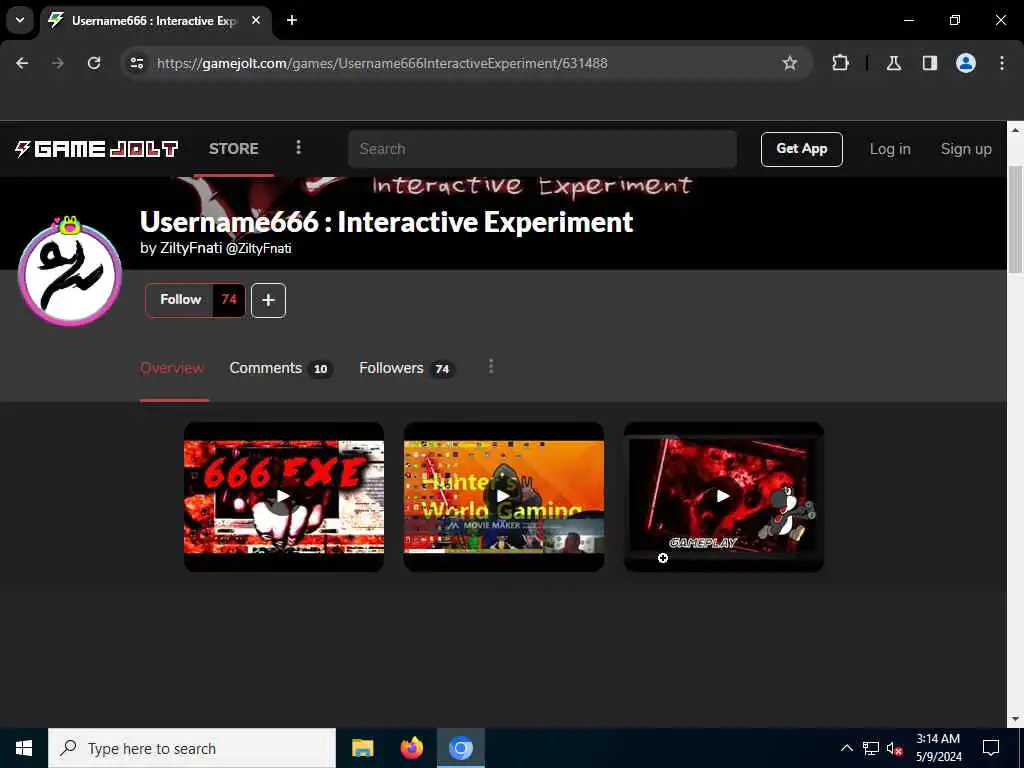Show hidden system tray icons
Image resolution: width=1024 pixels, height=768 pixels.
pos(846,748)
